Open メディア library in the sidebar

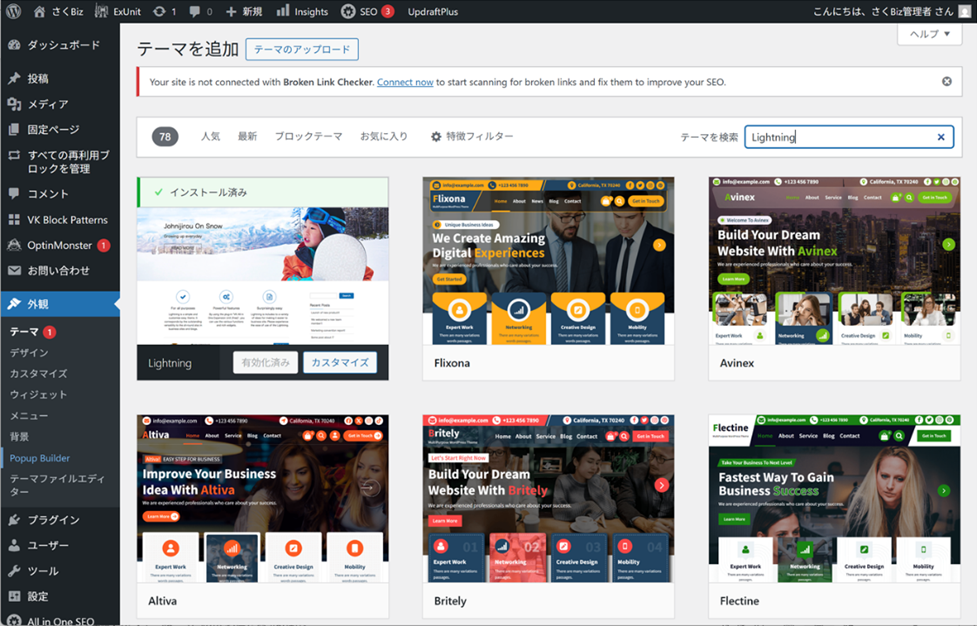60,104
